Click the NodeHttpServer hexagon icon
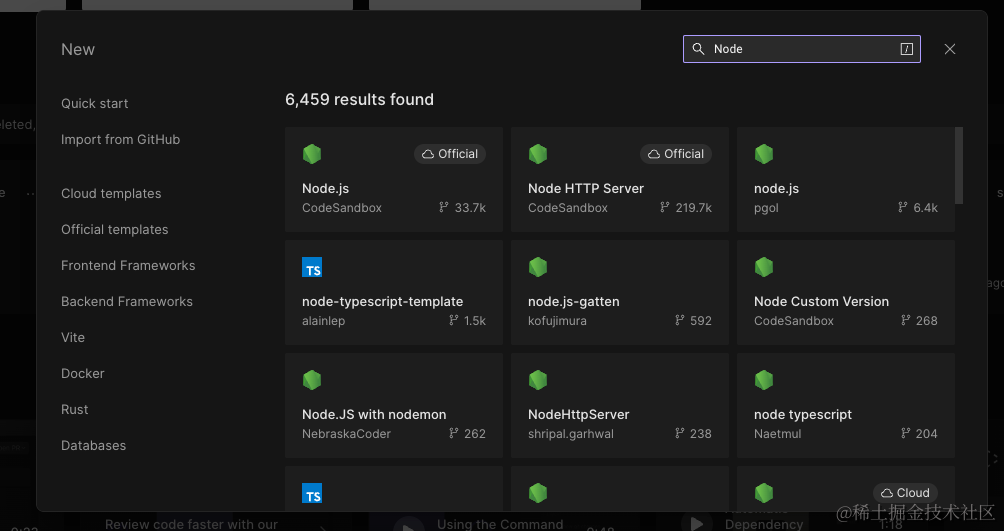Viewport: 1004px width, 531px height. pos(538,380)
